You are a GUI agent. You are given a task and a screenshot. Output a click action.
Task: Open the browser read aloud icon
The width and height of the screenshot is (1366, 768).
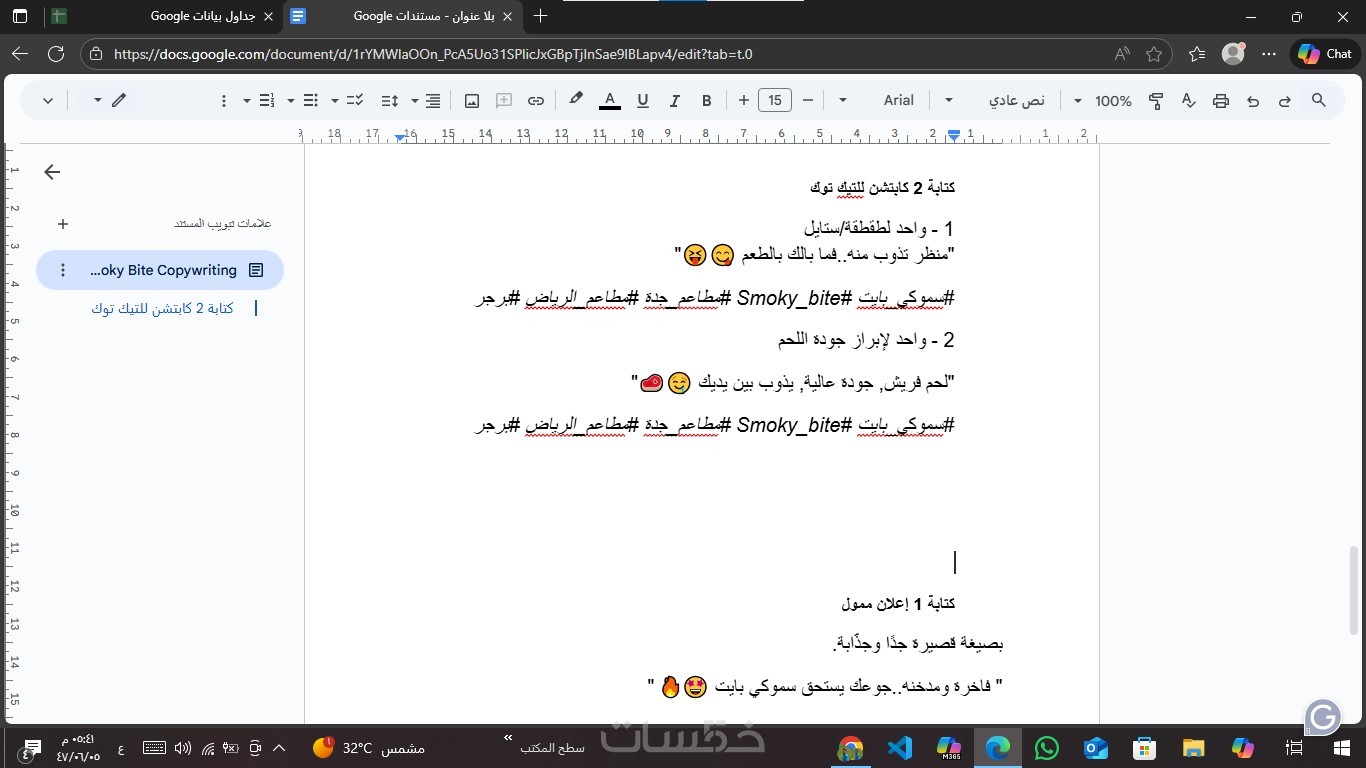click(x=1123, y=54)
